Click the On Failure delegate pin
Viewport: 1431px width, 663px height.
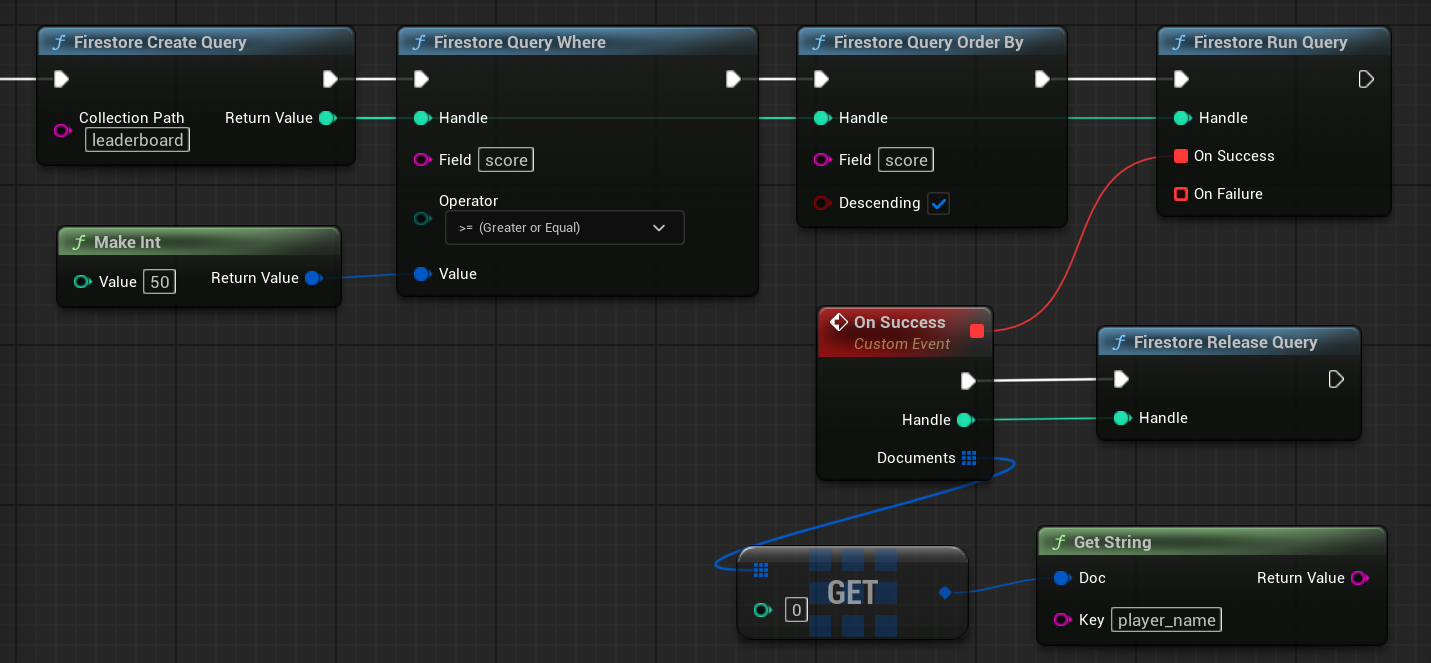pyautogui.click(x=1181, y=194)
